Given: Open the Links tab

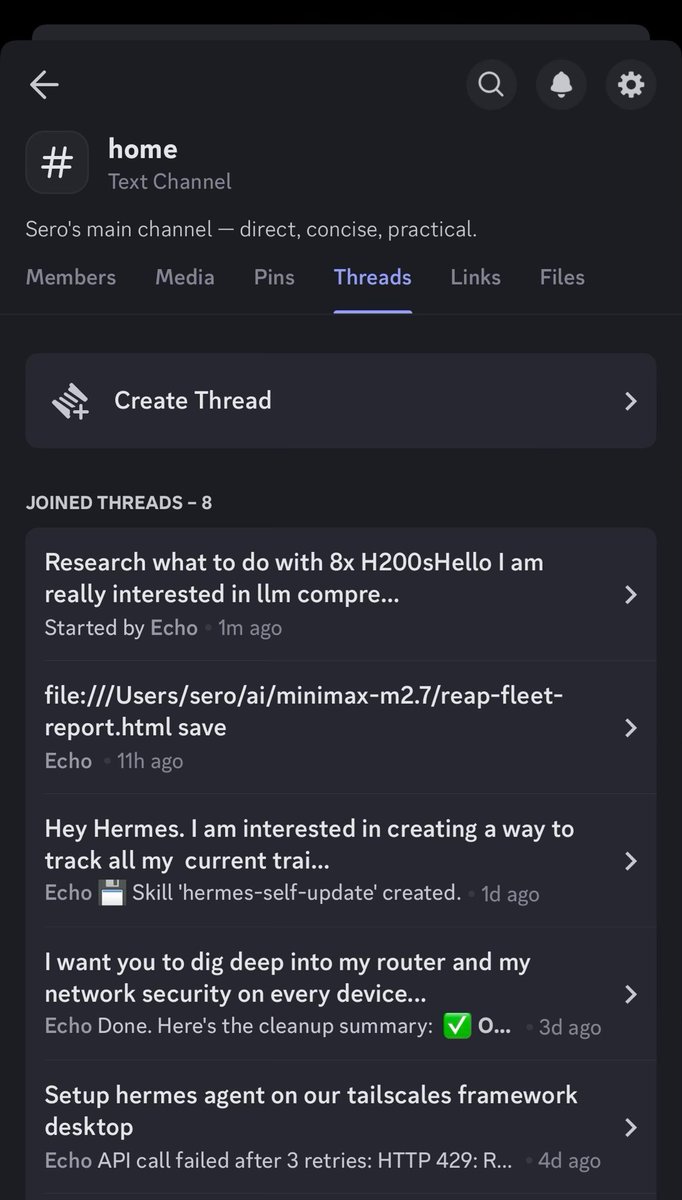Looking at the screenshot, I should (x=475, y=277).
